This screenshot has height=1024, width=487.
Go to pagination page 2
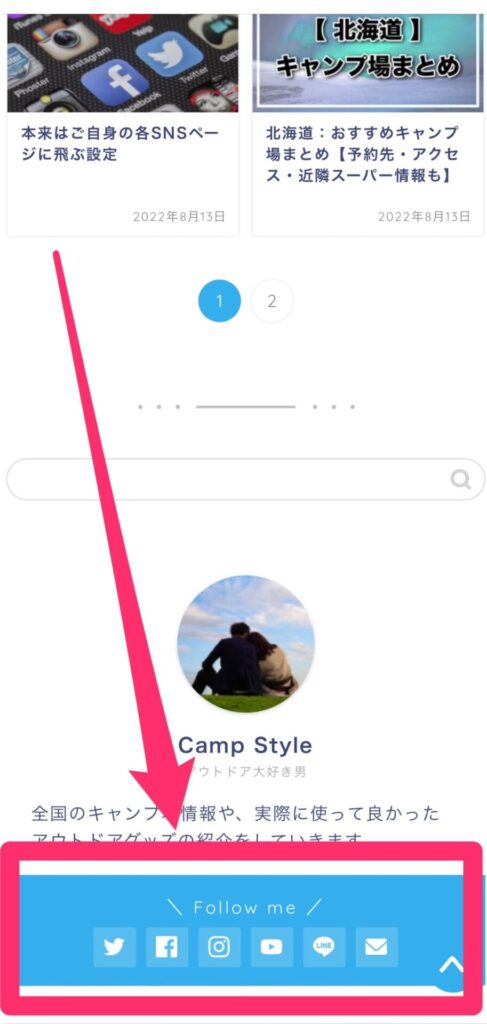pyautogui.click(x=272, y=301)
